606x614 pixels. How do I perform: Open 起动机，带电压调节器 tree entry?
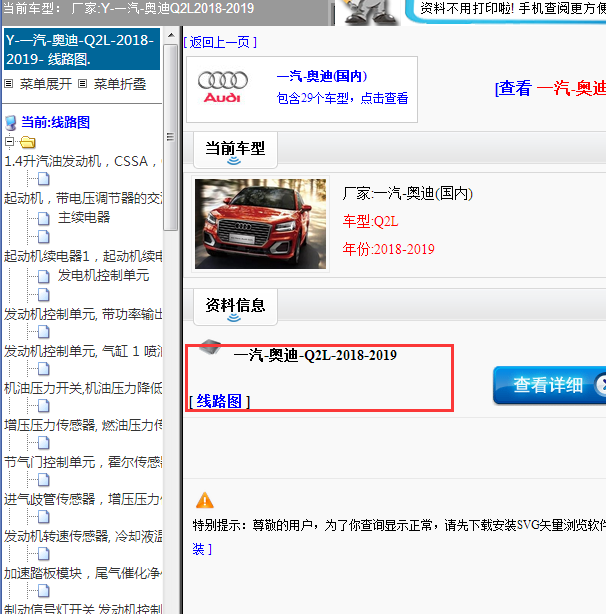(x=83, y=198)
